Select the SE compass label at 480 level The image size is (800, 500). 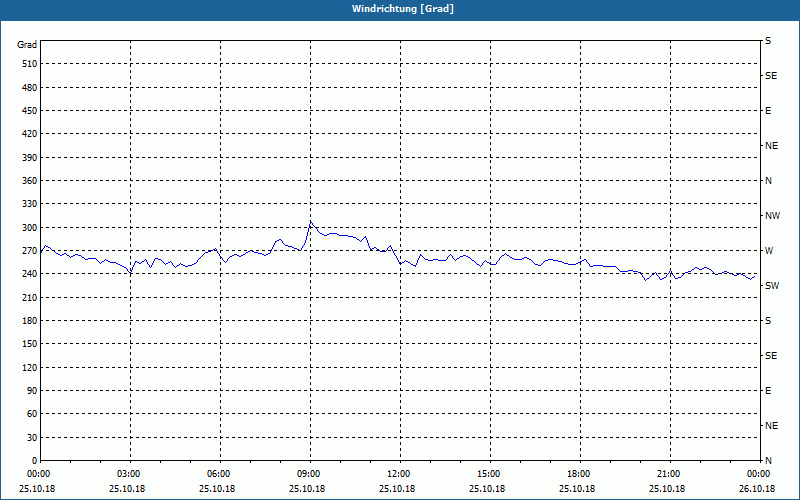coord(771,76)
